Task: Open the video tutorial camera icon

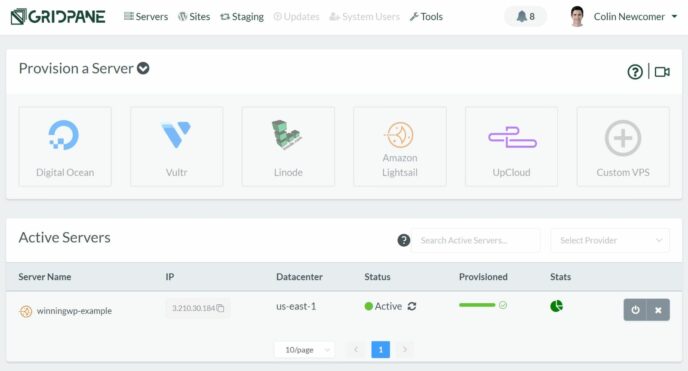Action: (662, 72)
